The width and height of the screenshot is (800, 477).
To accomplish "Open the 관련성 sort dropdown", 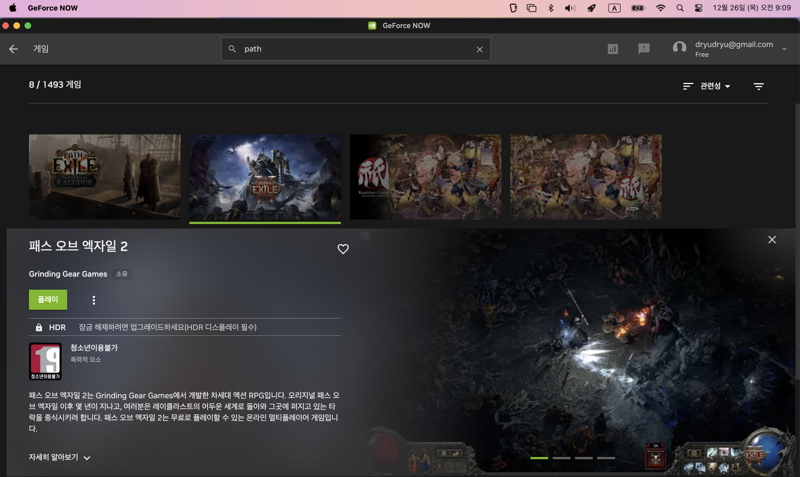I will coord(715,86).
